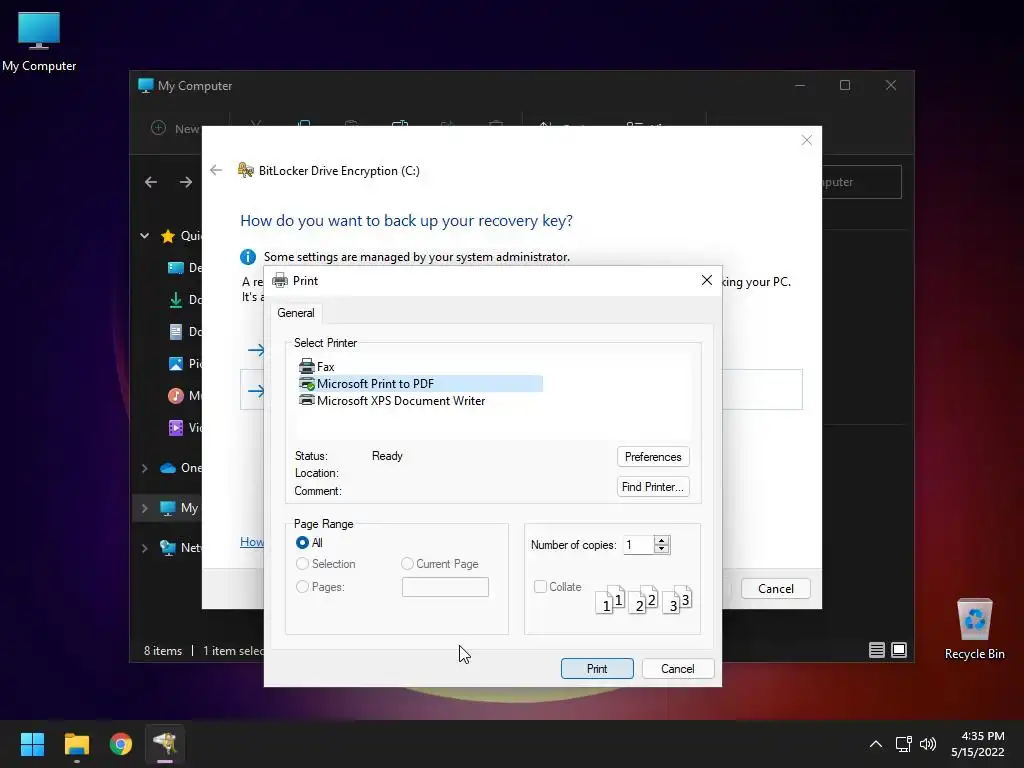
Task: Navigate forward in My Computer window
Action: click(186, 182)
